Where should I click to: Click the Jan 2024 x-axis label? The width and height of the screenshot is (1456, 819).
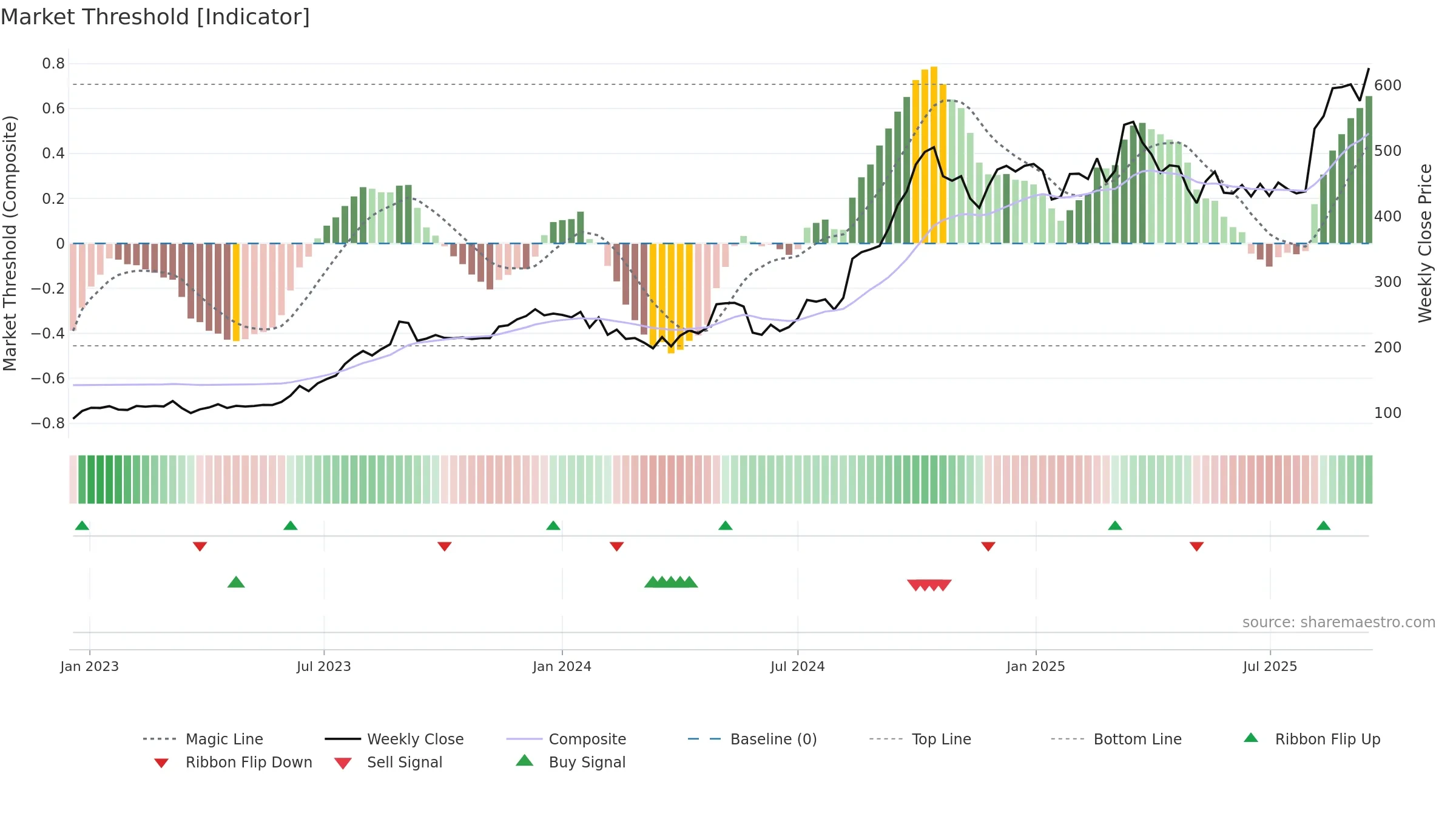click(x=562, y=666)
